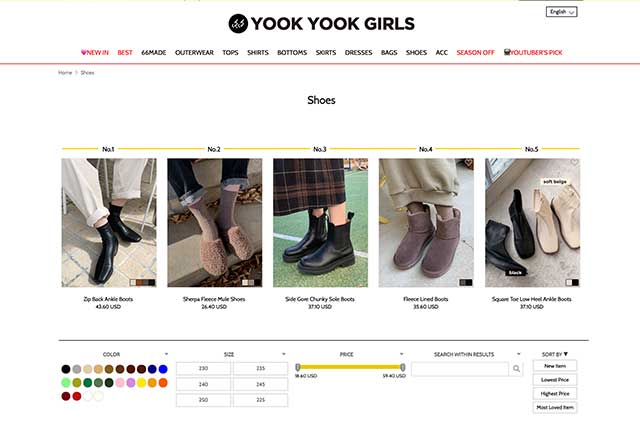640x427 pixels.
Task: Select the black color swatch
Action: coord(66,369)
